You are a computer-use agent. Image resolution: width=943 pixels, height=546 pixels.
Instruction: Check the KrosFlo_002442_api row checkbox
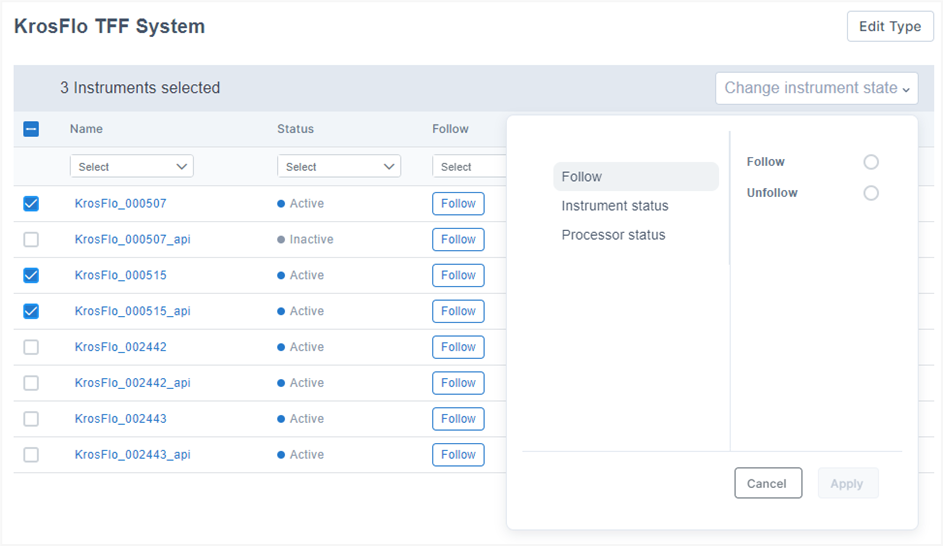[31, 383]
